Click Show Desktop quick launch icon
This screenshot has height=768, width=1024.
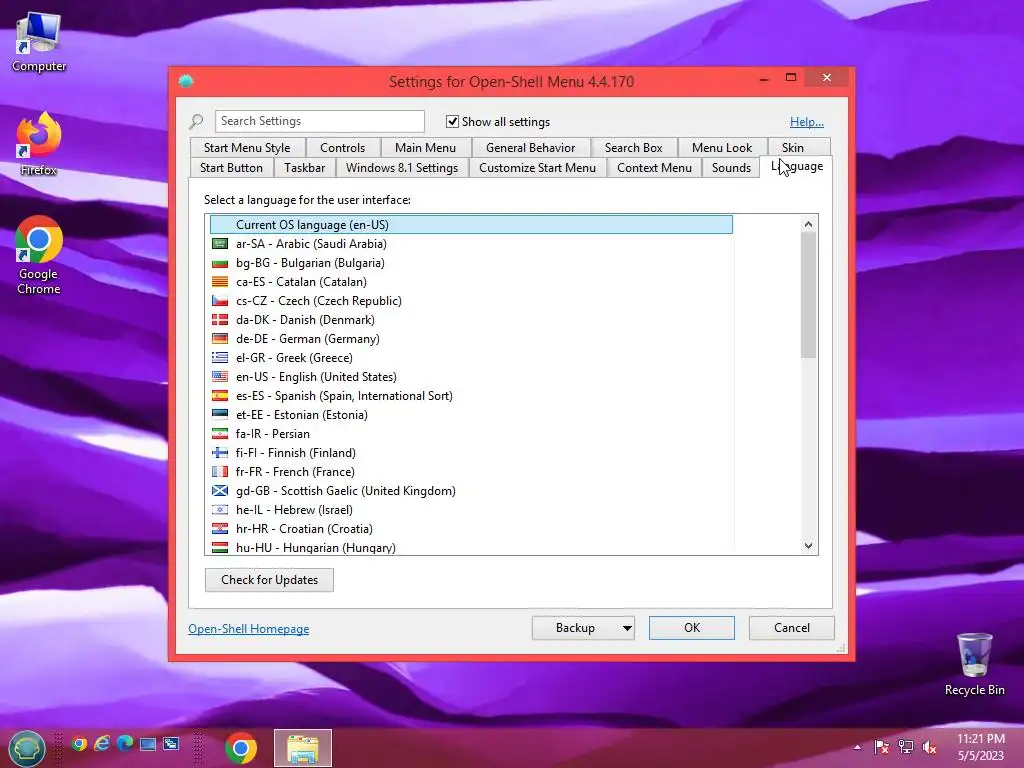pos(148,744)
